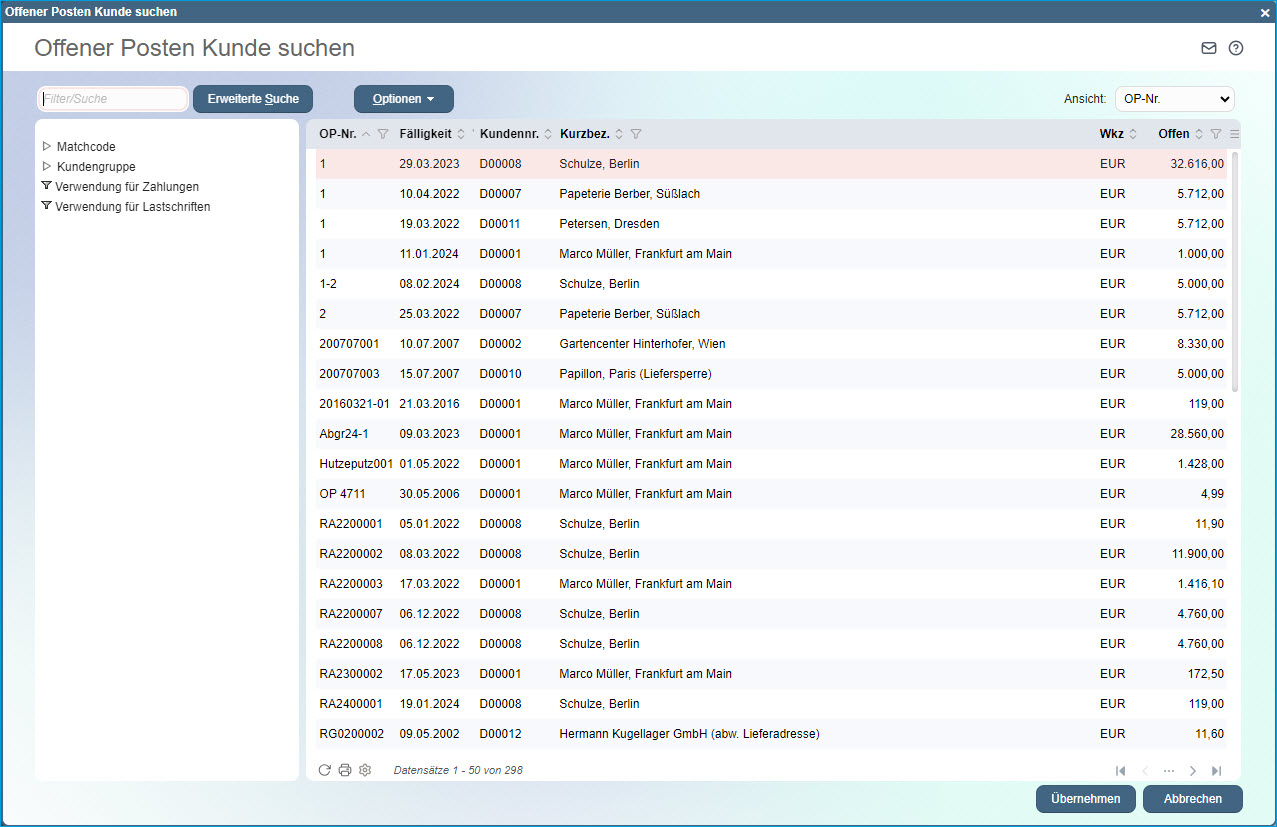Click the Übernehmen button
This screenshot has height=827, width=1277.
coord(1085,799)
